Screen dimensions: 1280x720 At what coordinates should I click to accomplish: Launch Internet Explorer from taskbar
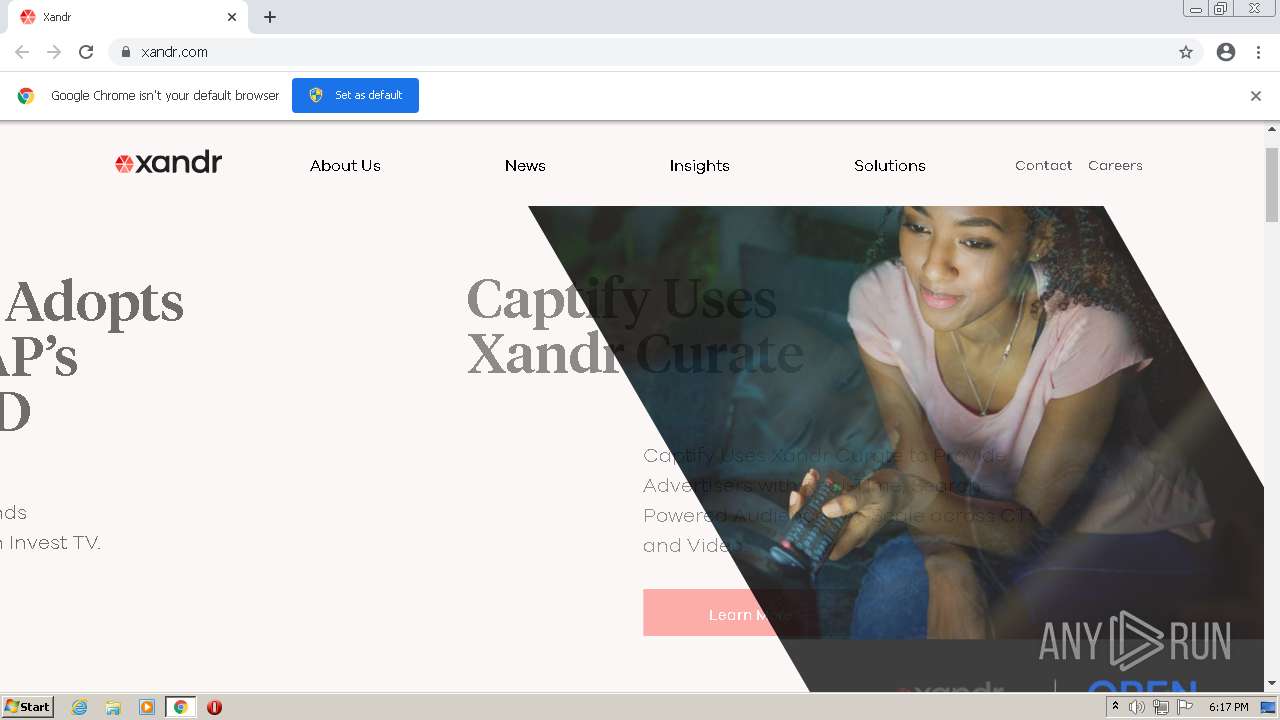[80, 707]
